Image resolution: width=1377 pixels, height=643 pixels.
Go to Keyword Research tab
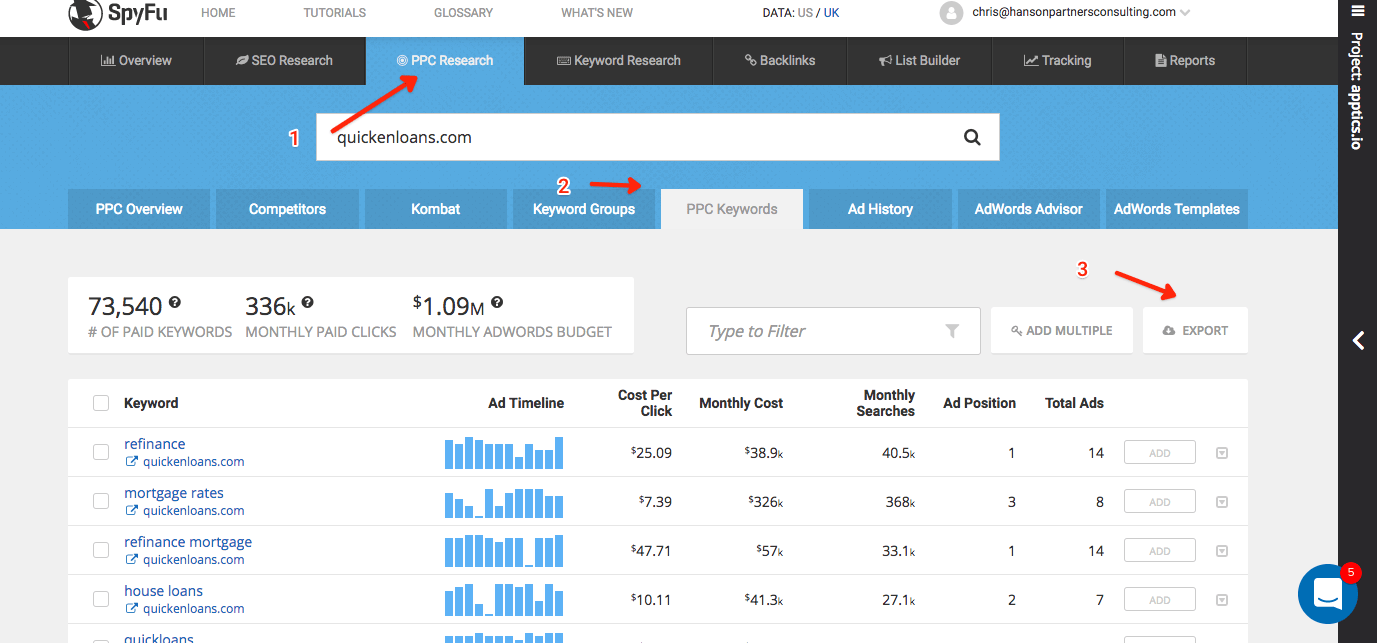[619, 61]
